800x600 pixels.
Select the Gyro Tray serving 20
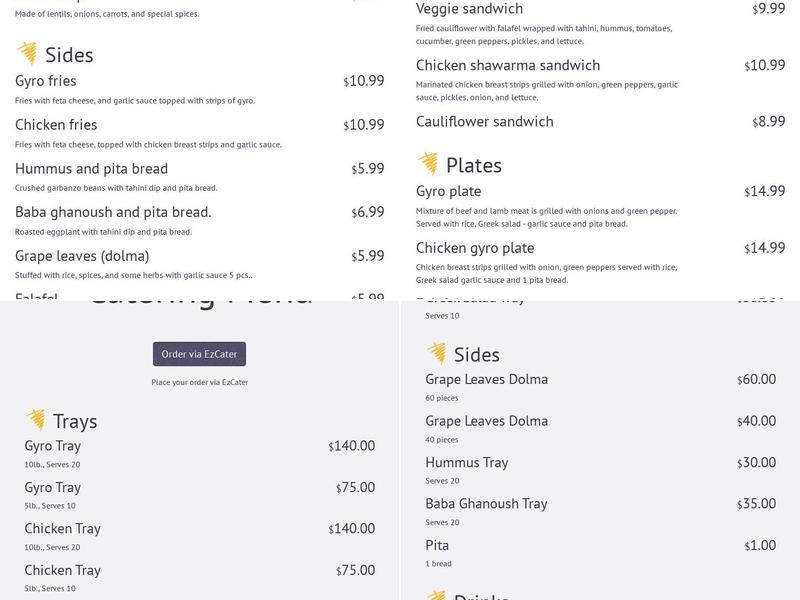pos(52,446)
